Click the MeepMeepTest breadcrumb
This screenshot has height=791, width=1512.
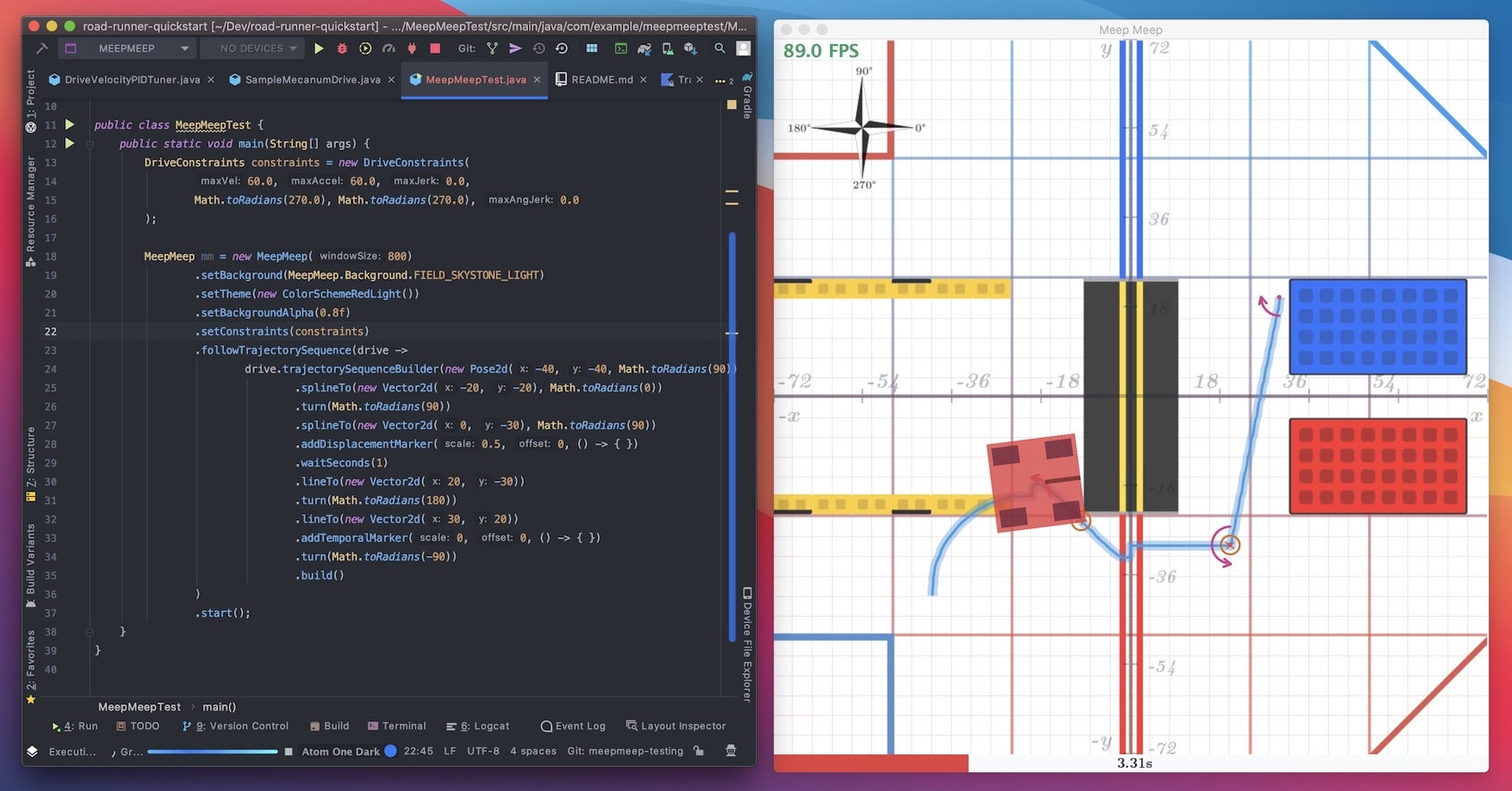pos(139,707)
